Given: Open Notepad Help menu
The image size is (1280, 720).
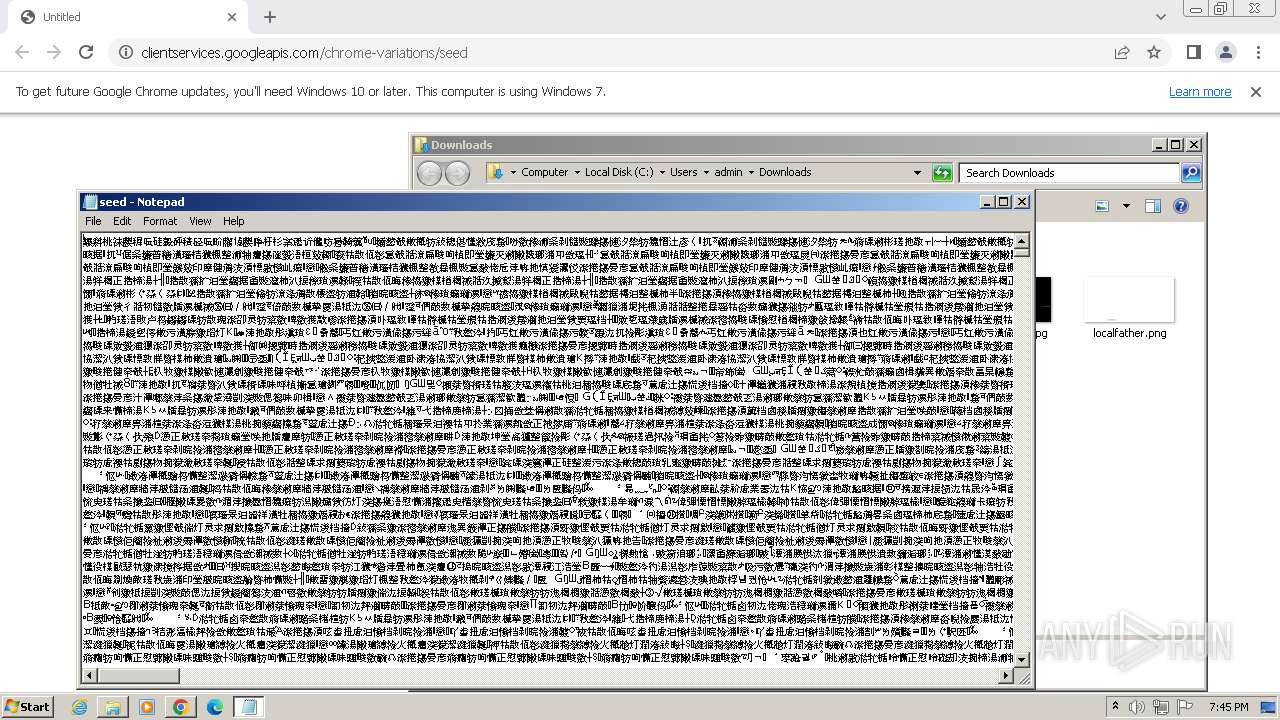Looking at the screenshot, I should [x=233, y=221].
